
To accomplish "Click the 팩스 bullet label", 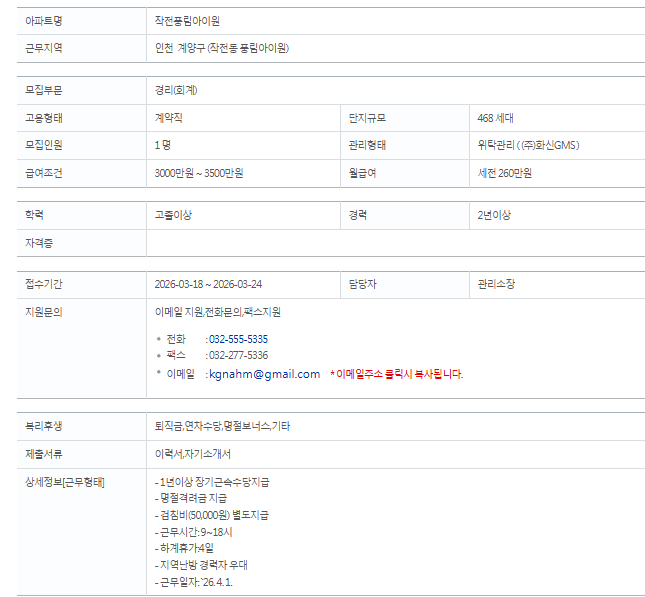I will click(x=176, y=355).
